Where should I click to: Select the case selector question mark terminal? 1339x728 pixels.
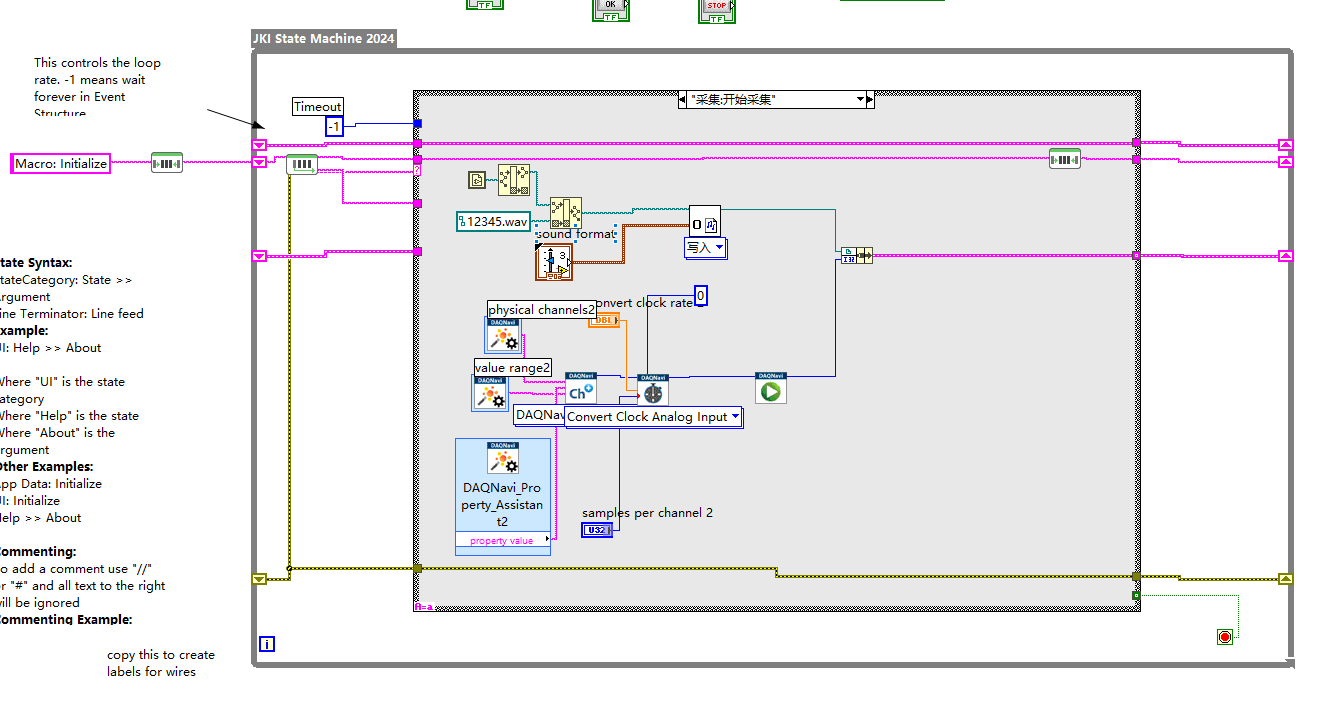(x=418, y=171)
